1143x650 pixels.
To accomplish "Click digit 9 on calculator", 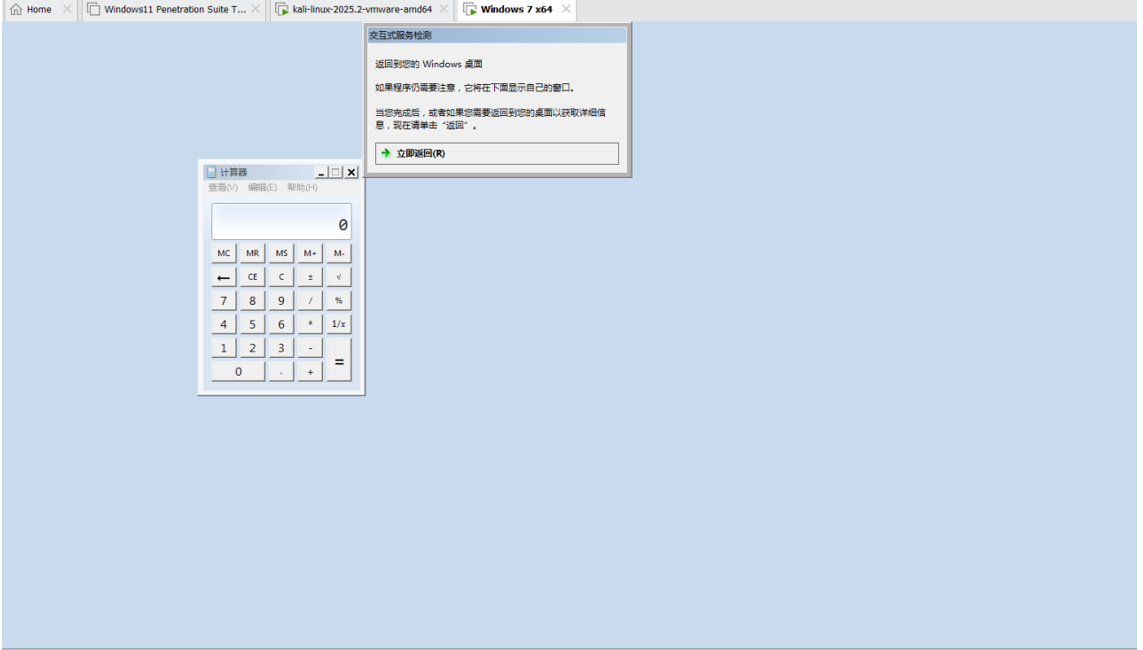I will click(281, 300).
